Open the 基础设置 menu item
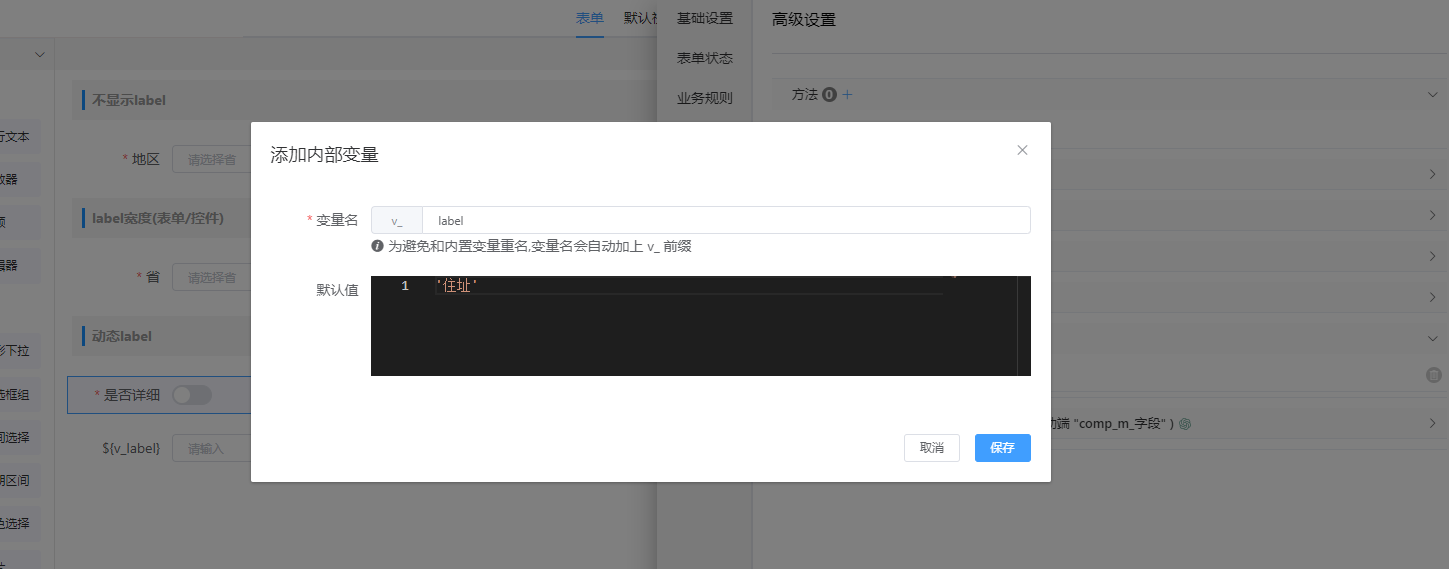Image resolution: width=1449 pixels, height=569 pixels. [x=705, y=18]
